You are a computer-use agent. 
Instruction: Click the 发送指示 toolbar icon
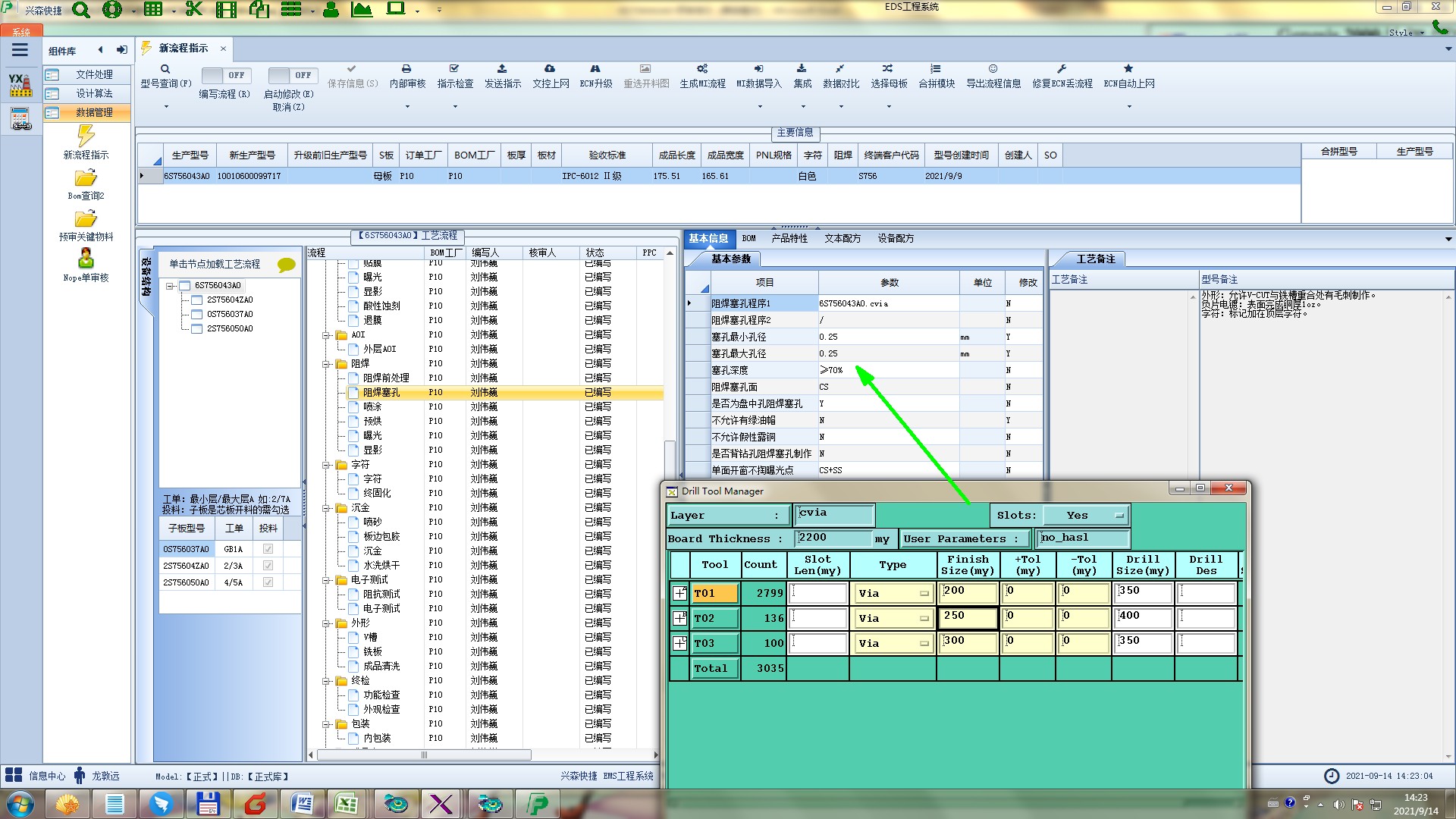[x=502, y=69]
